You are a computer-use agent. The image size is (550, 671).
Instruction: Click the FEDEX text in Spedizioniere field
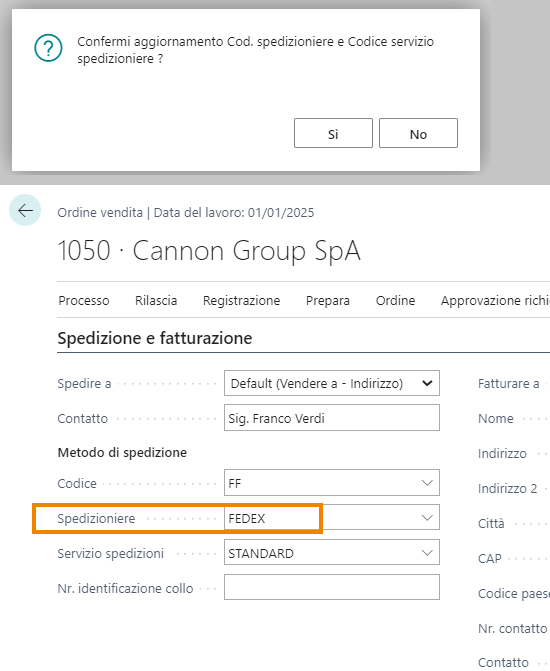[247, 518]
